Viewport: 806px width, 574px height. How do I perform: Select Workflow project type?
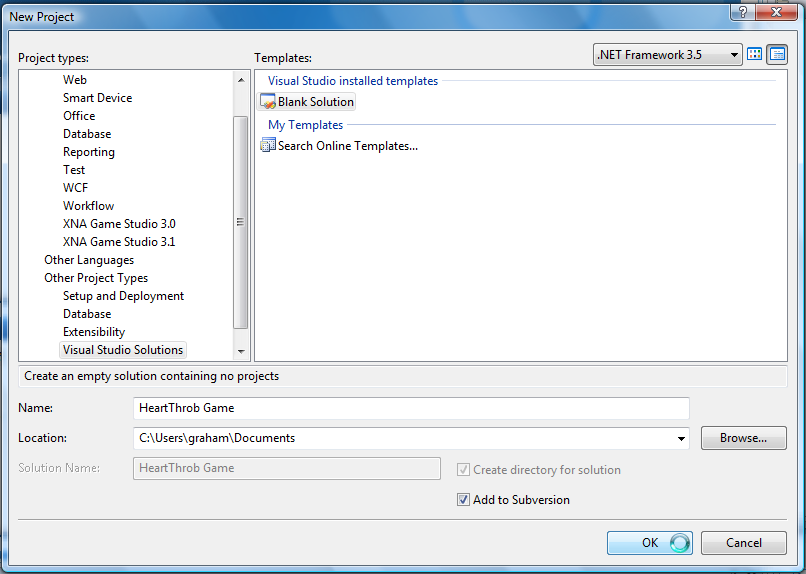pos(88,206)
